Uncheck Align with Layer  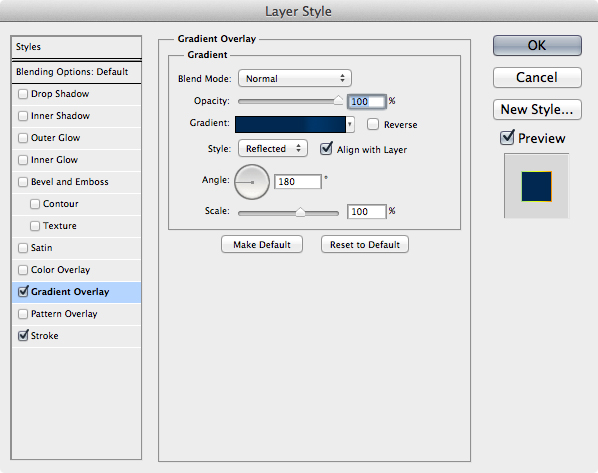click(326, 149)
